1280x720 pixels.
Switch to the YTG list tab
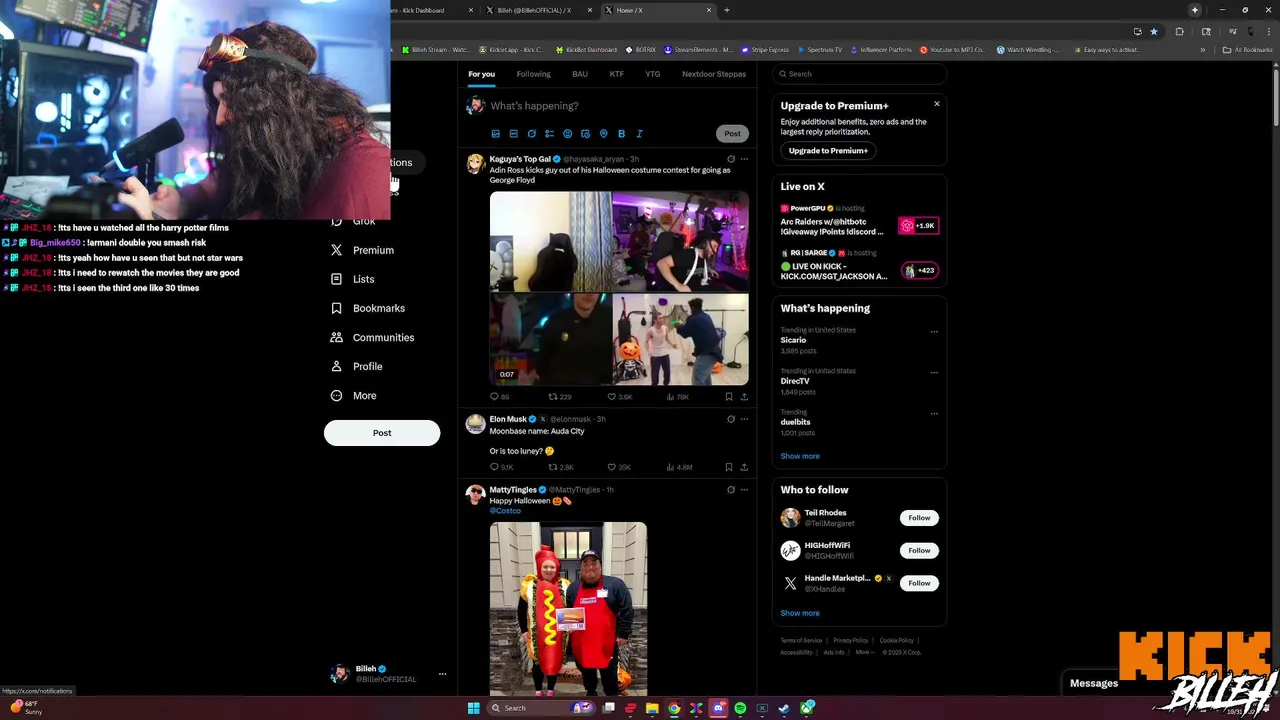pos(653,74)
